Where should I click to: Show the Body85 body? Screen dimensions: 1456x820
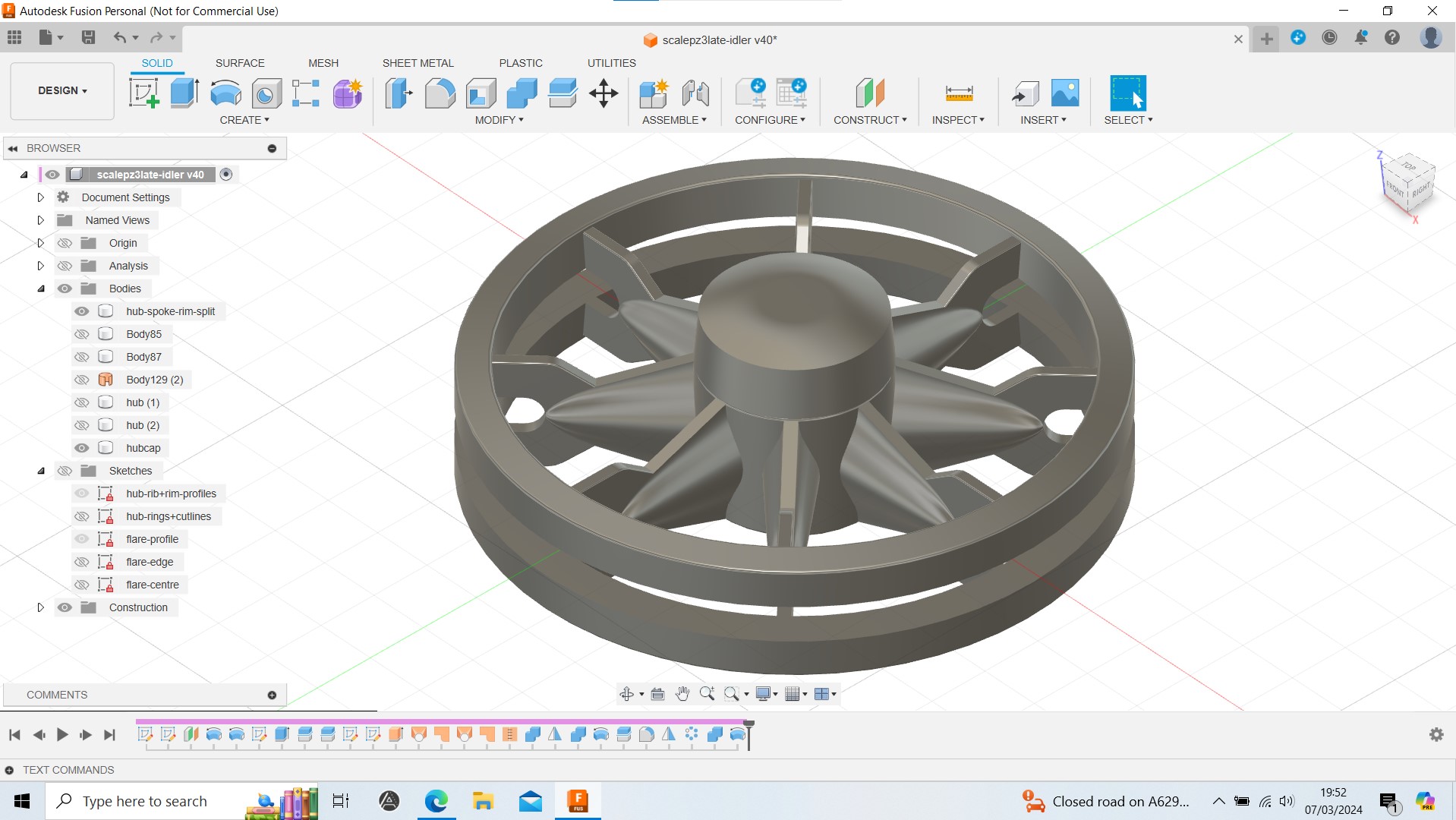coord(82,334)
